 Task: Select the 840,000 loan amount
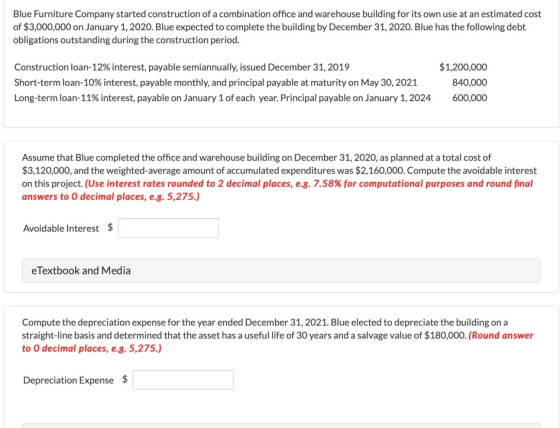[470, 83]
